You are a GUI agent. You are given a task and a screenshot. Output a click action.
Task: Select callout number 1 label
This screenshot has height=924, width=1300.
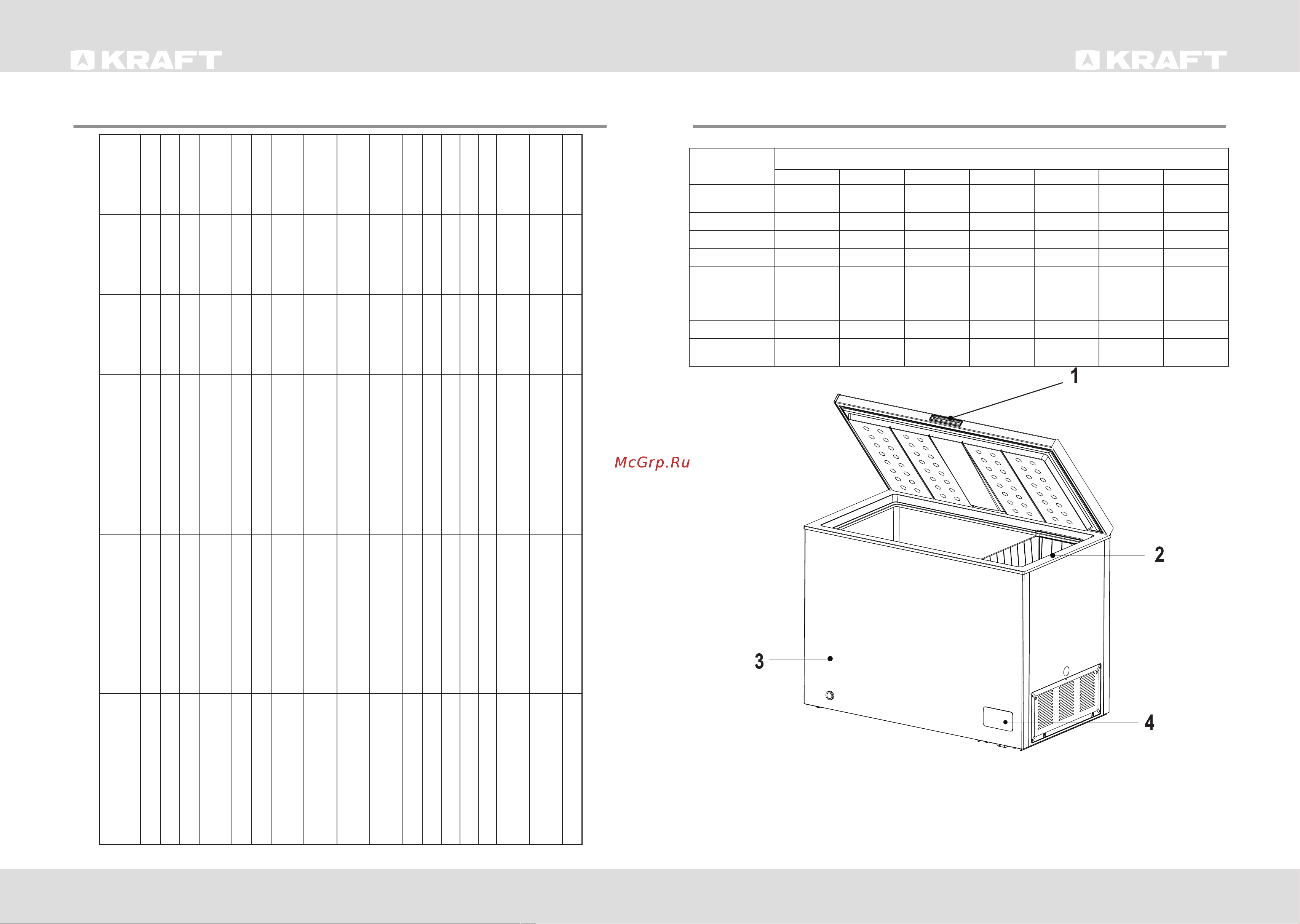(1074, 376)
